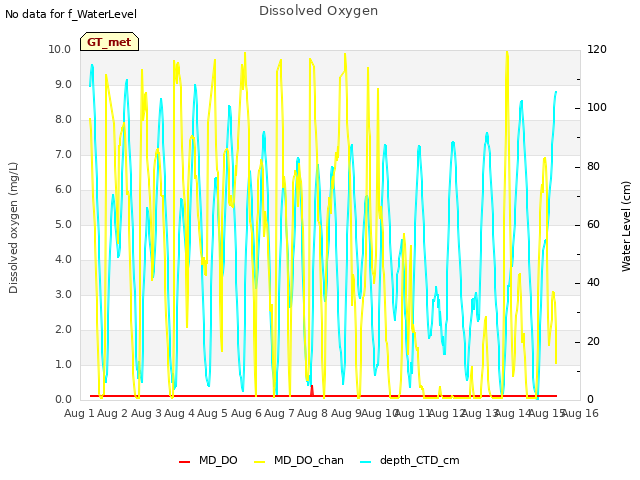The image size is (640, 480).
Task: Click the Aug 2 x-axis date label
Action: tap(113, 413)
